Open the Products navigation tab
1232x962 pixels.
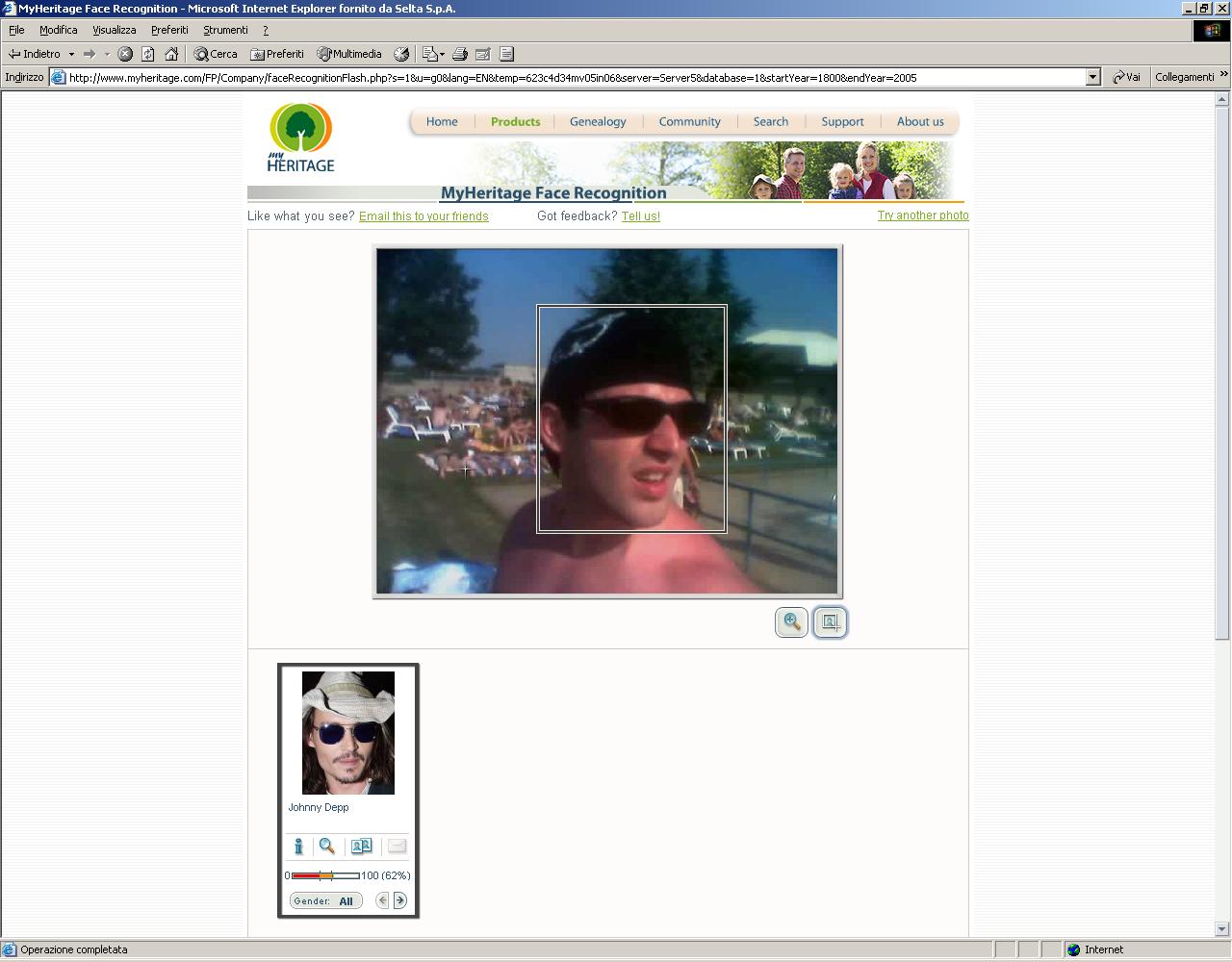pyautogui.click(x=515, y=121)
